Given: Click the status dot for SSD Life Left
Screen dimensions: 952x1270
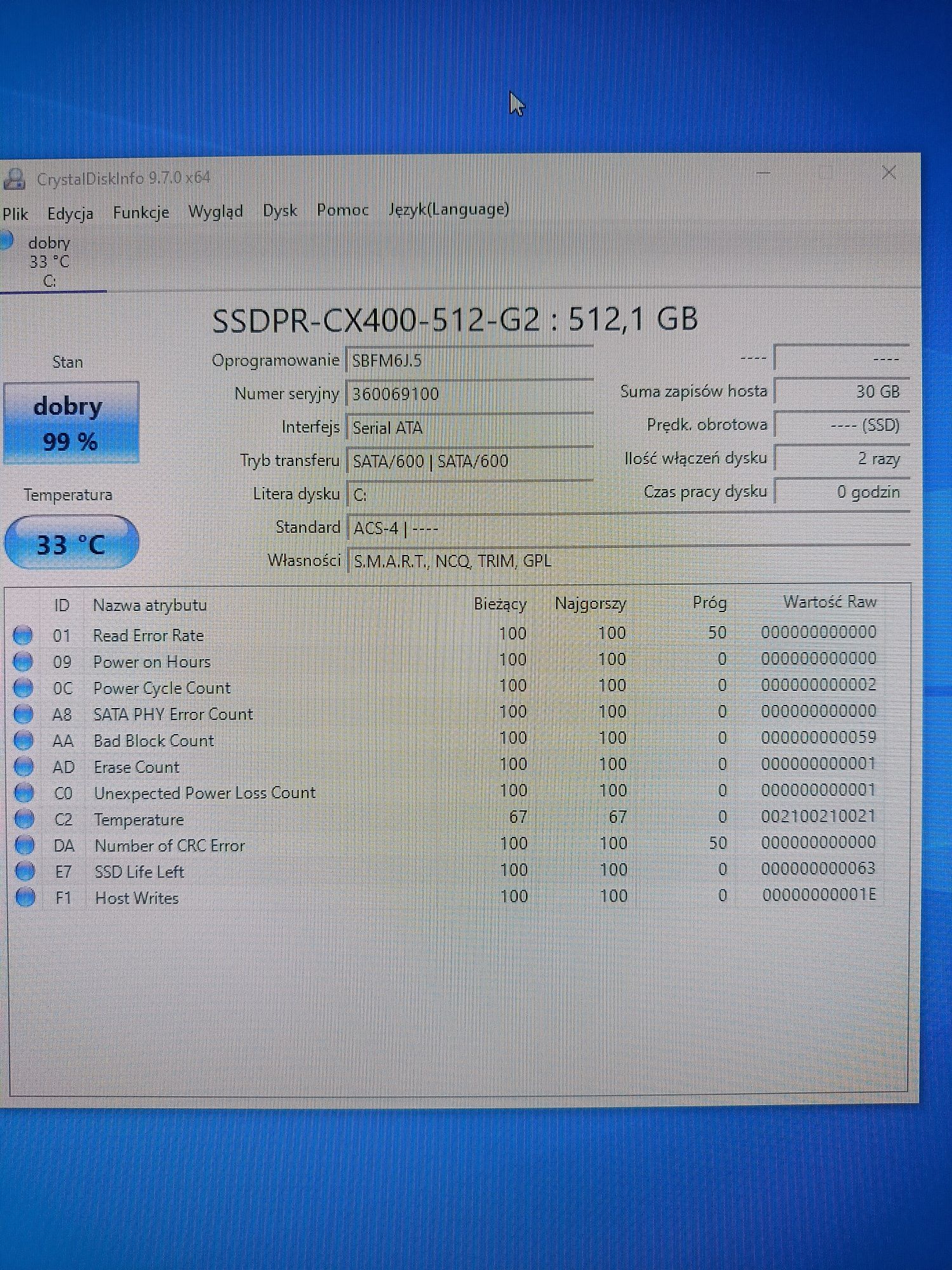Looking at the screenshot, I should tap(25, 871).
